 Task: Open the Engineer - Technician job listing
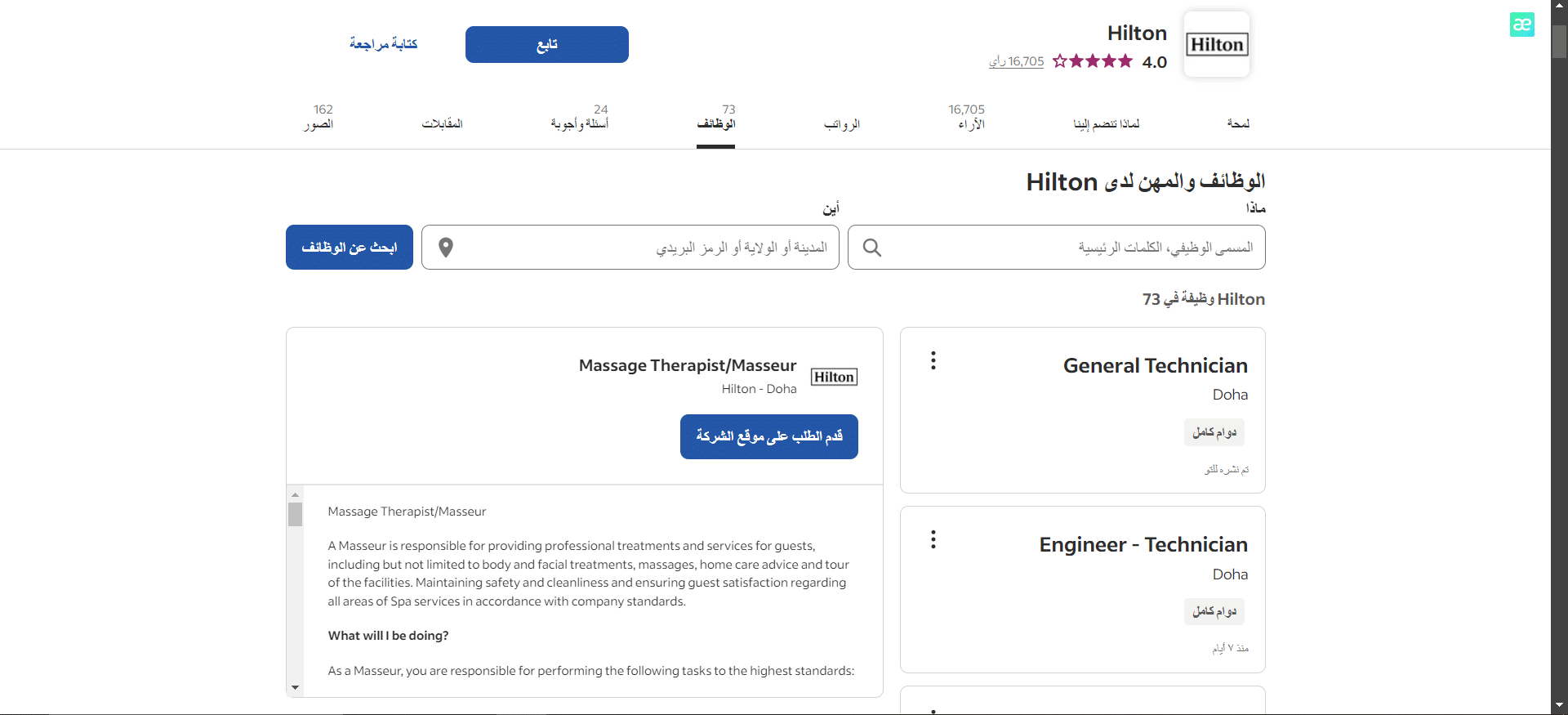pos(1143,544)
